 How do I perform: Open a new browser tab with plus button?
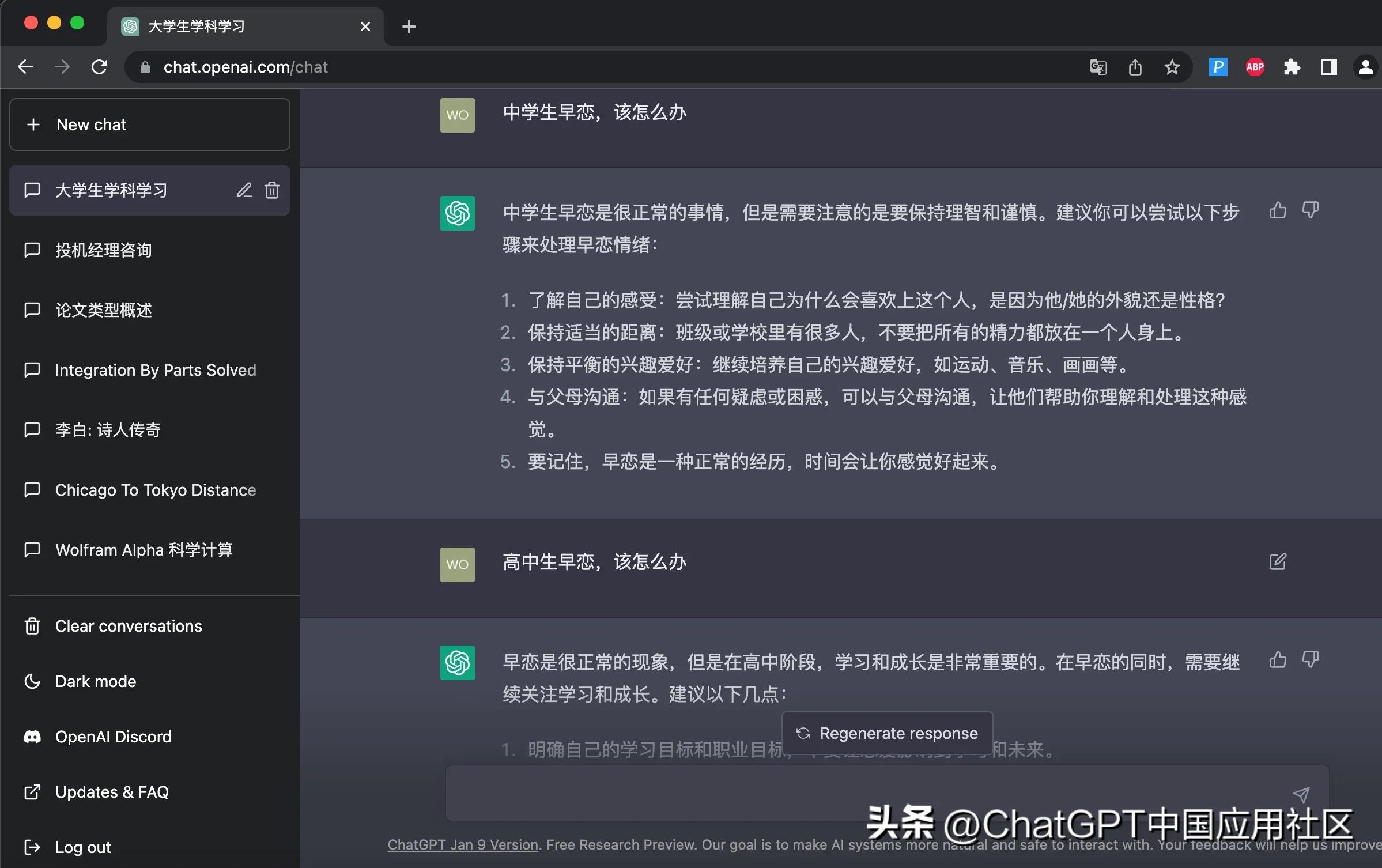tap(409, 26)
